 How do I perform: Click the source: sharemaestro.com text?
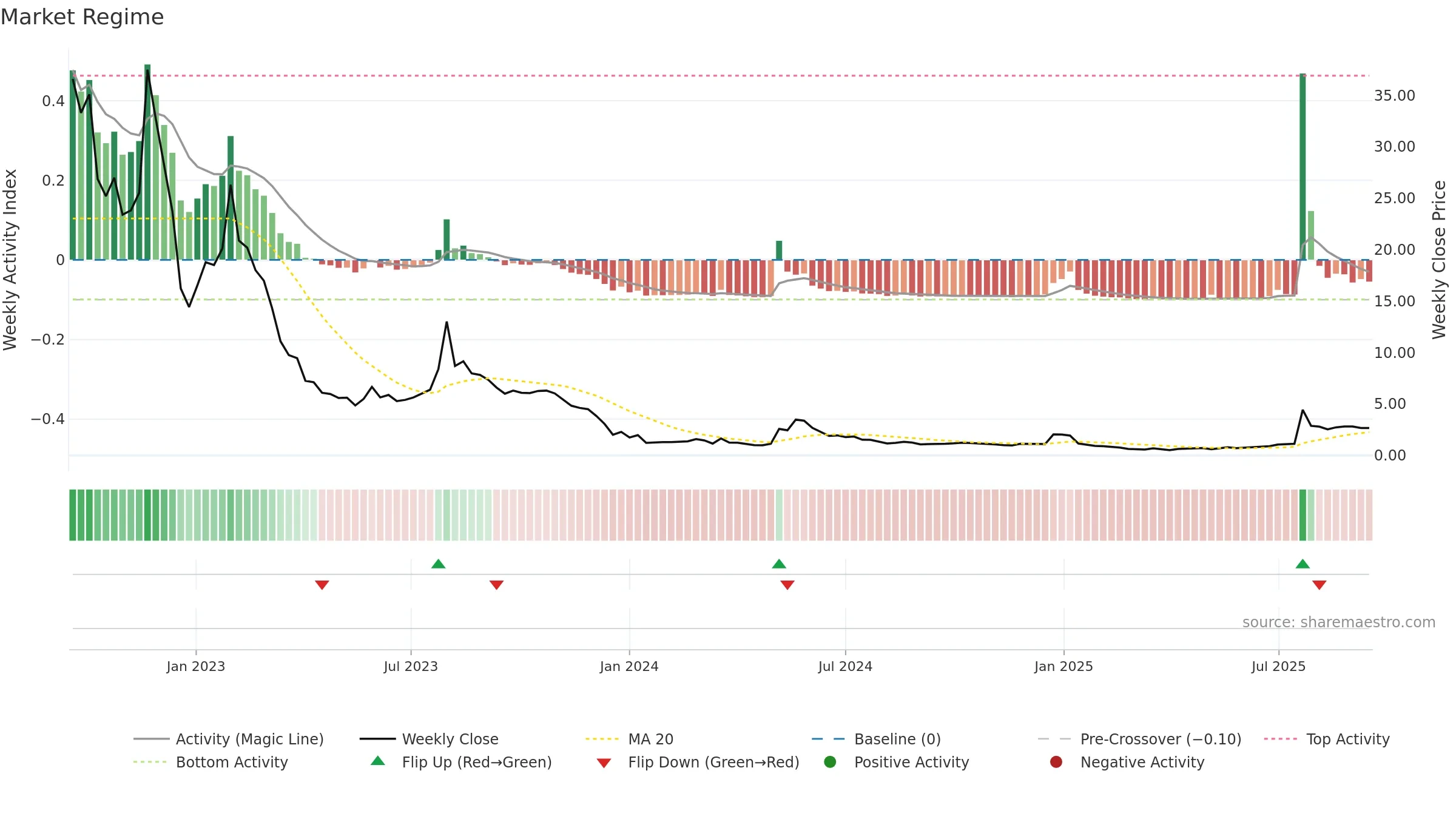(1339, 622)
